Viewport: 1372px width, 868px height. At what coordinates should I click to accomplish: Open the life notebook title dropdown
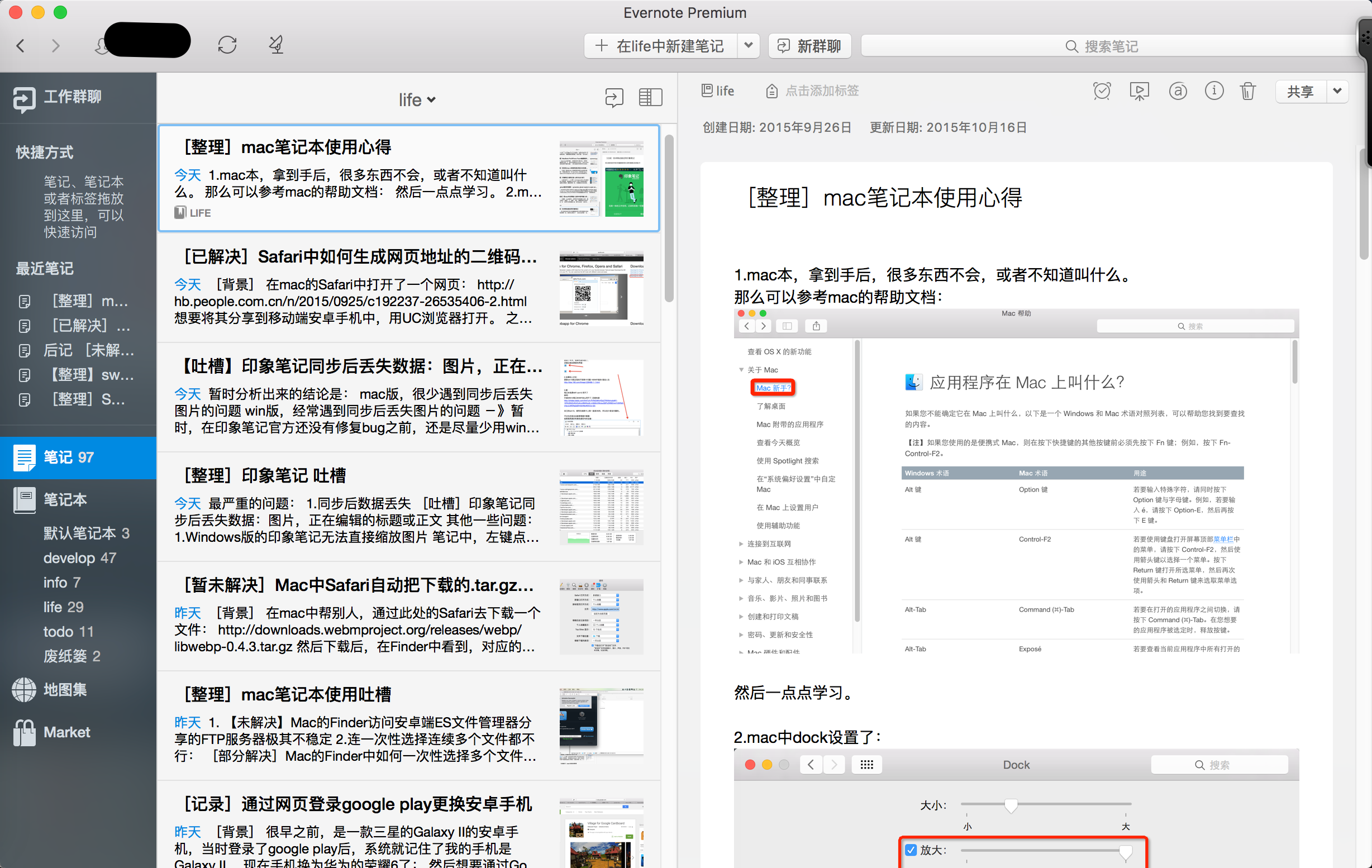point(417,100)
